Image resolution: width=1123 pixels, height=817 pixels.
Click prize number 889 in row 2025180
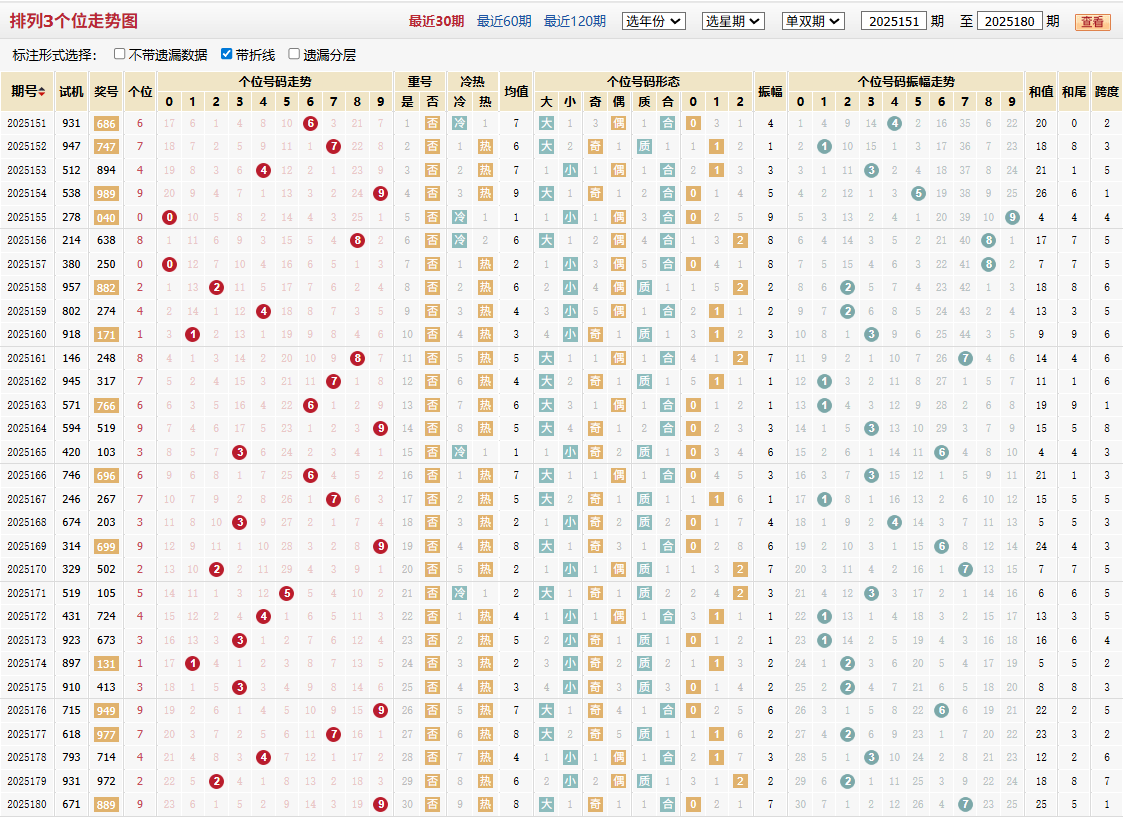coord(106,804)
